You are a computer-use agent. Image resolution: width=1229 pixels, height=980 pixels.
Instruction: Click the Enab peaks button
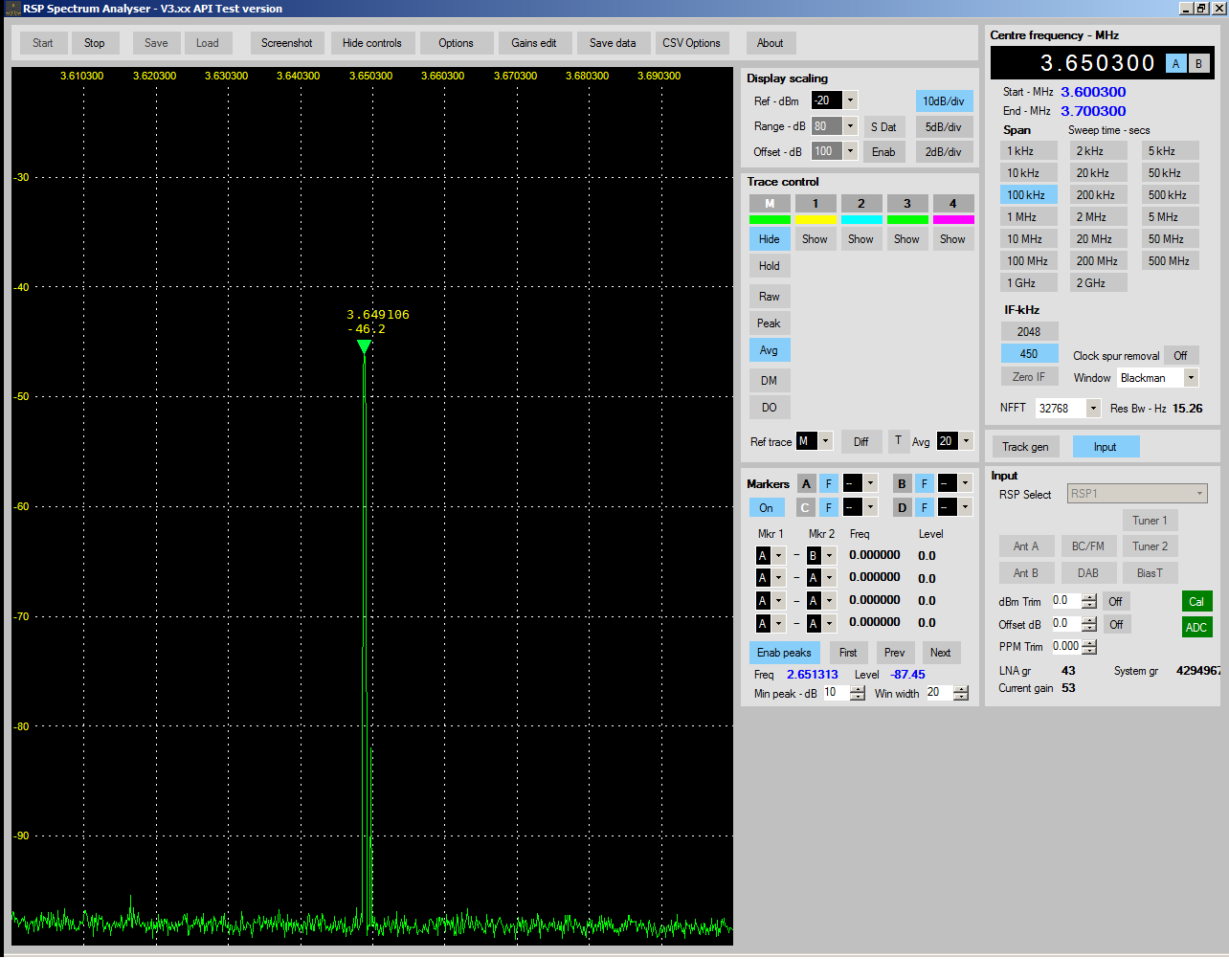coord(784,653)
